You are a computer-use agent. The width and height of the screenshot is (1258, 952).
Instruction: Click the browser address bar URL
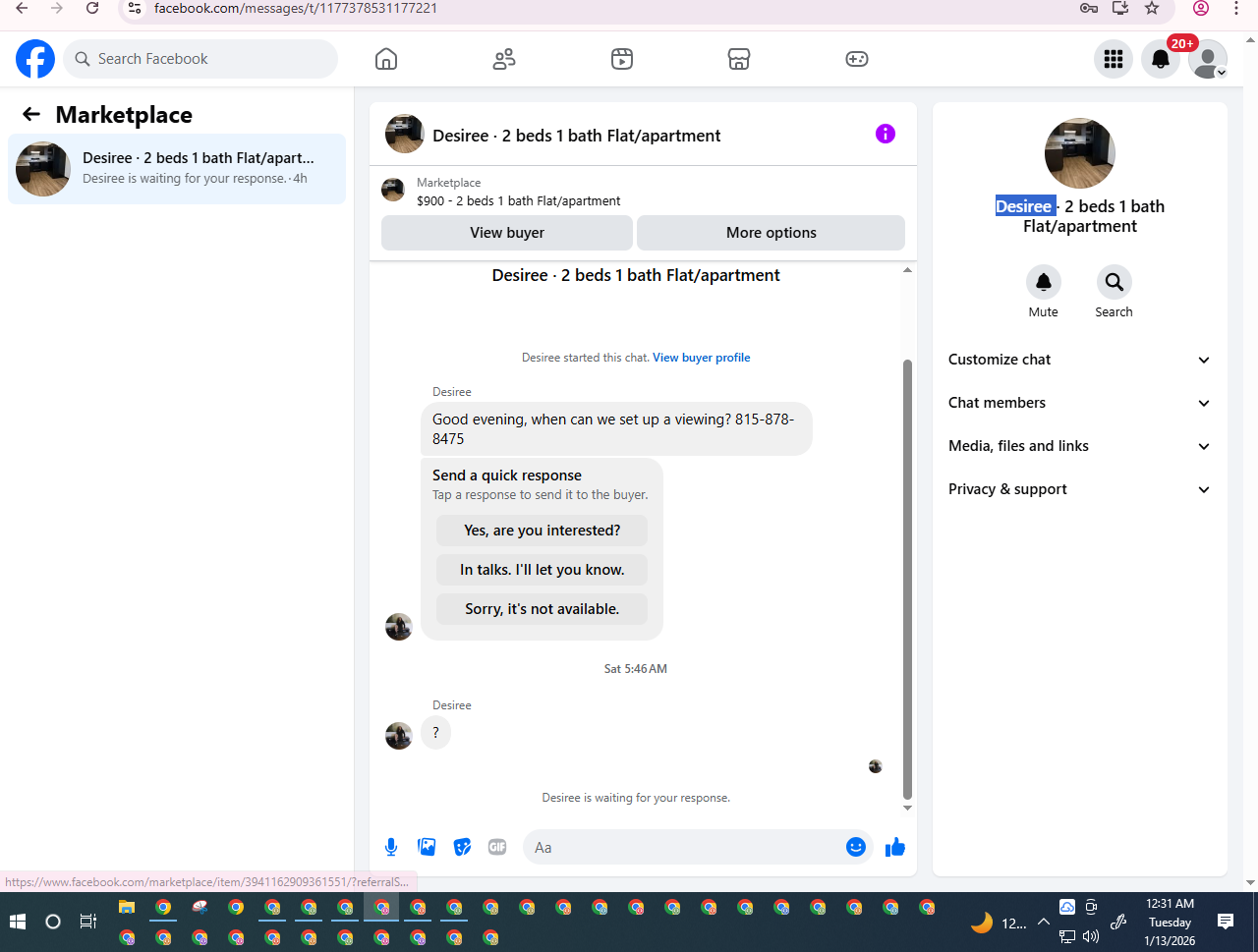(x=296, y=8)
